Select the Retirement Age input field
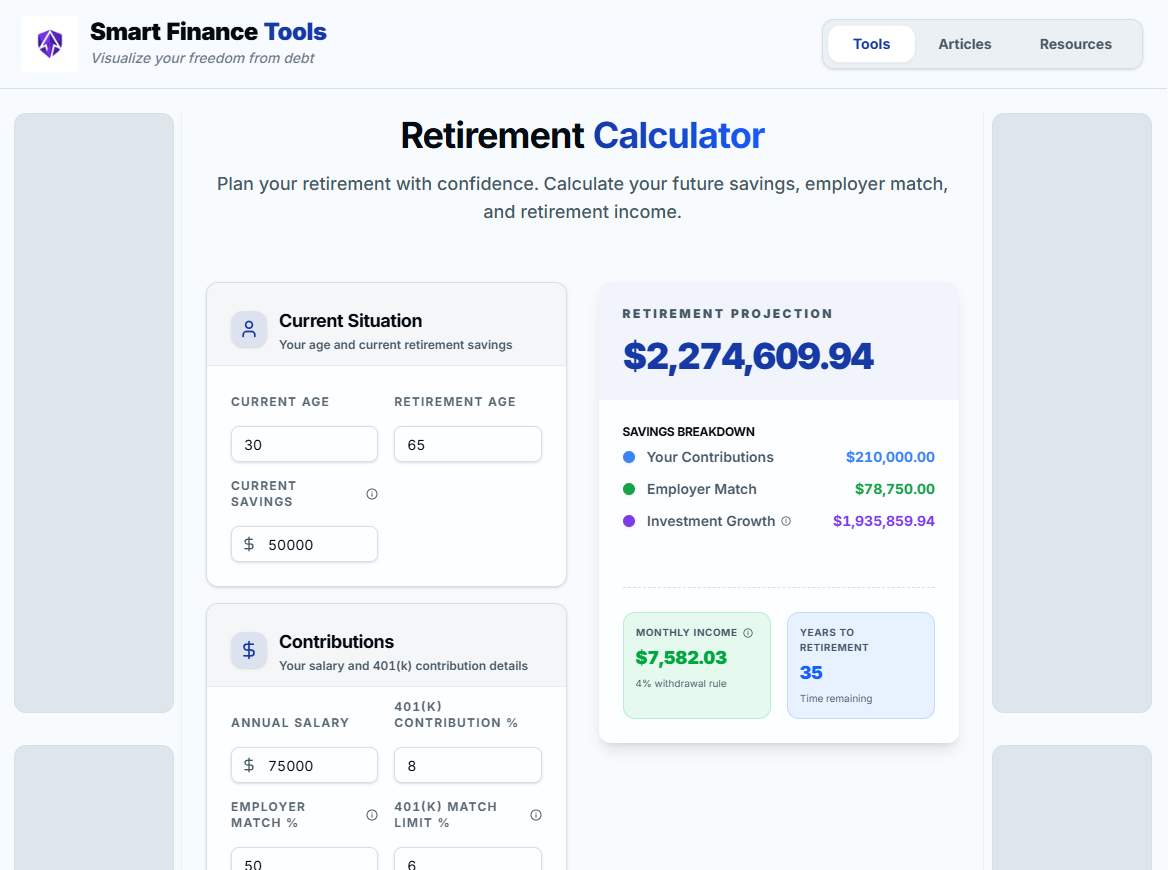This screenshot has height=870, width=1168. coord(468,444)
